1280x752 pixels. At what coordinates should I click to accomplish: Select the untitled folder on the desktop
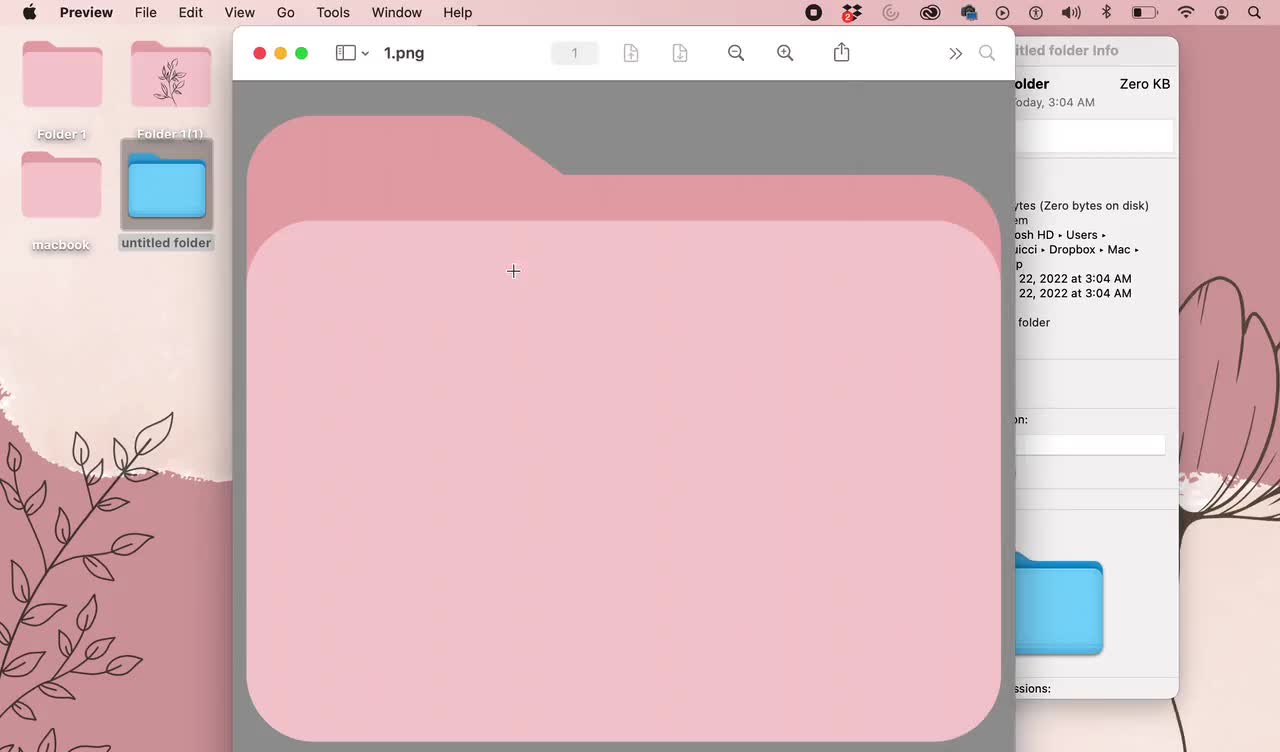point(166,187)
